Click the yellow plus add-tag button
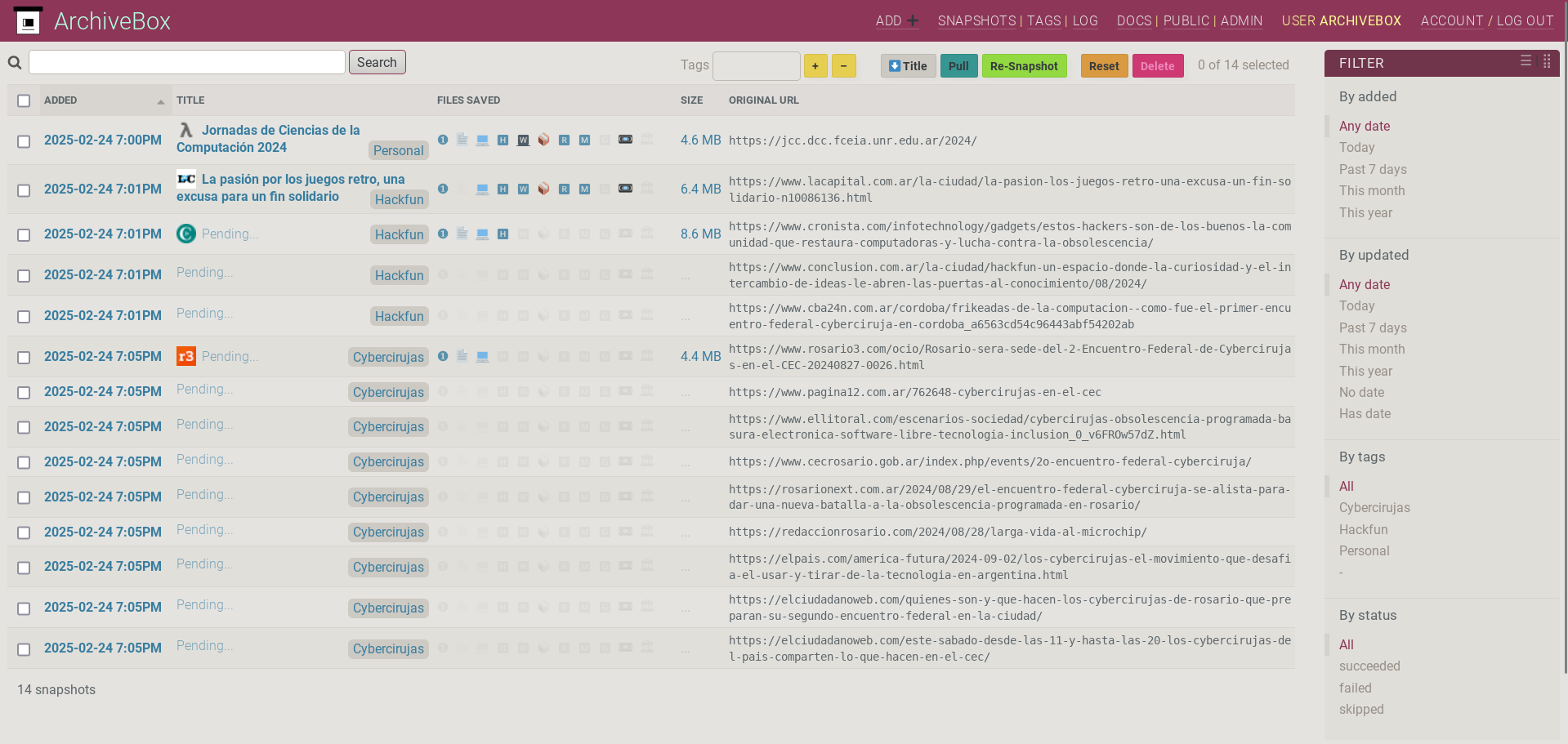Viewport: 1568px width, 744px height. pyautogui.click(x=815, y=66)
